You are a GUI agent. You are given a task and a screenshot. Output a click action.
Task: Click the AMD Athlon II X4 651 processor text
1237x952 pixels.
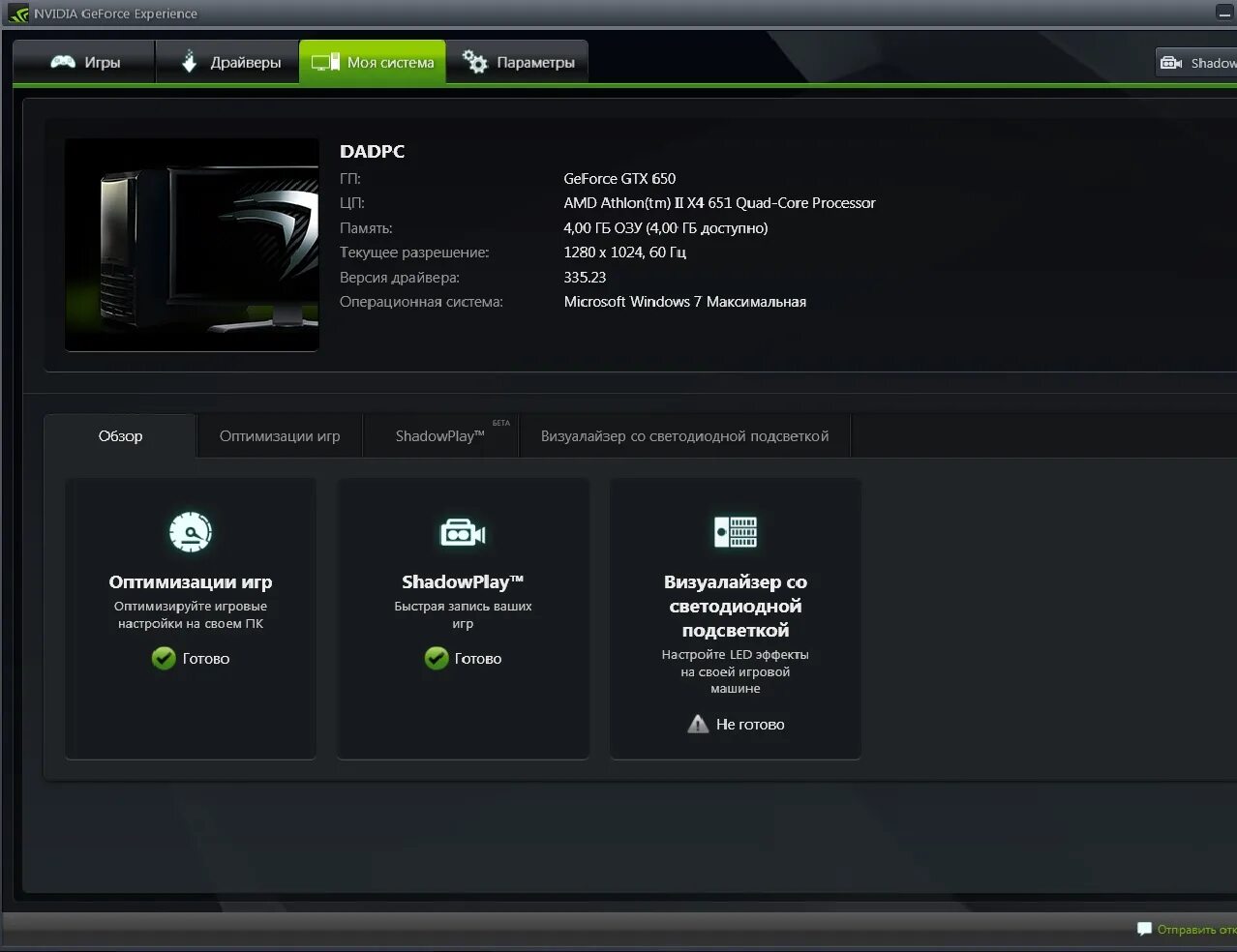pyautogui.click(x=719, y=203)
